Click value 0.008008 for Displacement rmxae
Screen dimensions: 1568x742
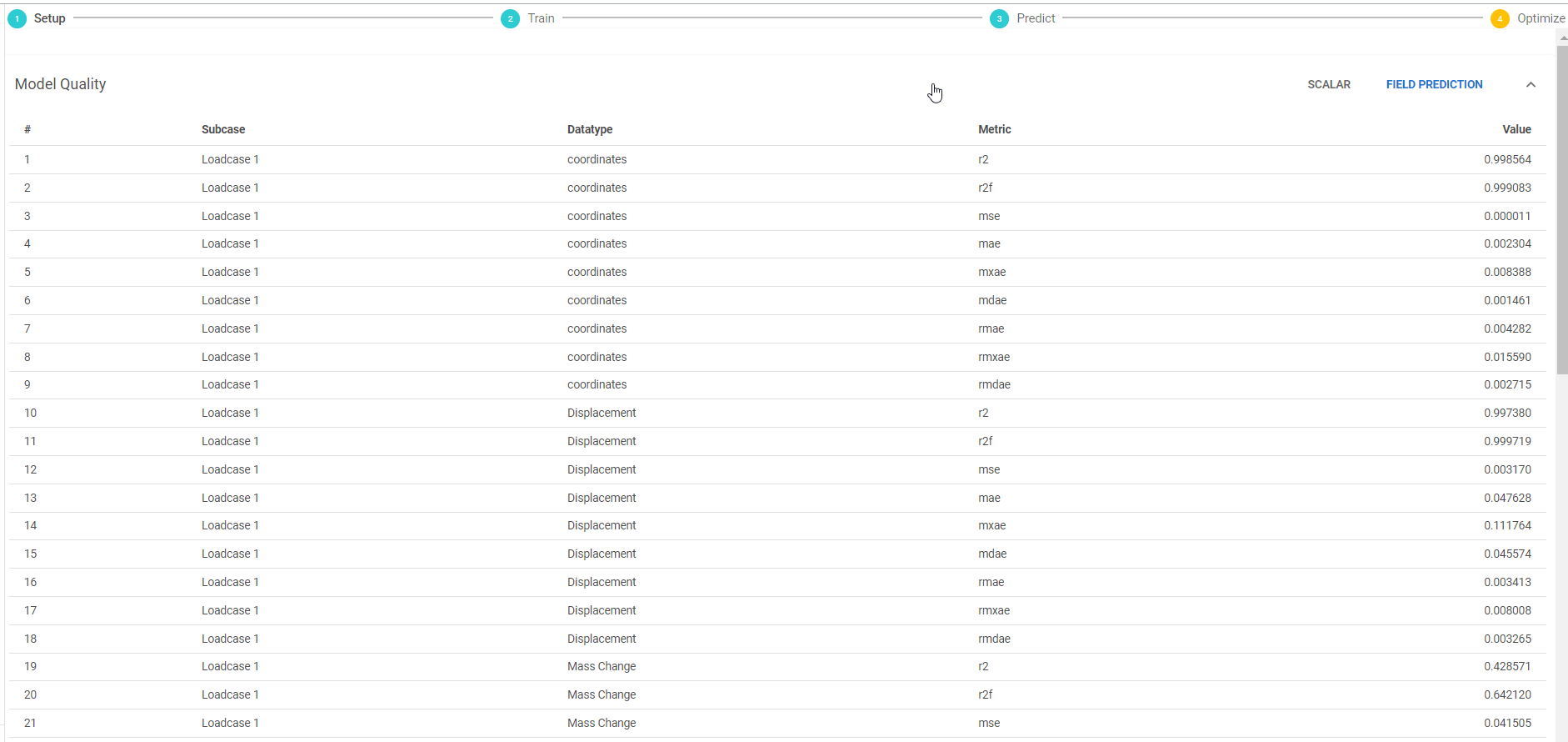coord(1507,610)
